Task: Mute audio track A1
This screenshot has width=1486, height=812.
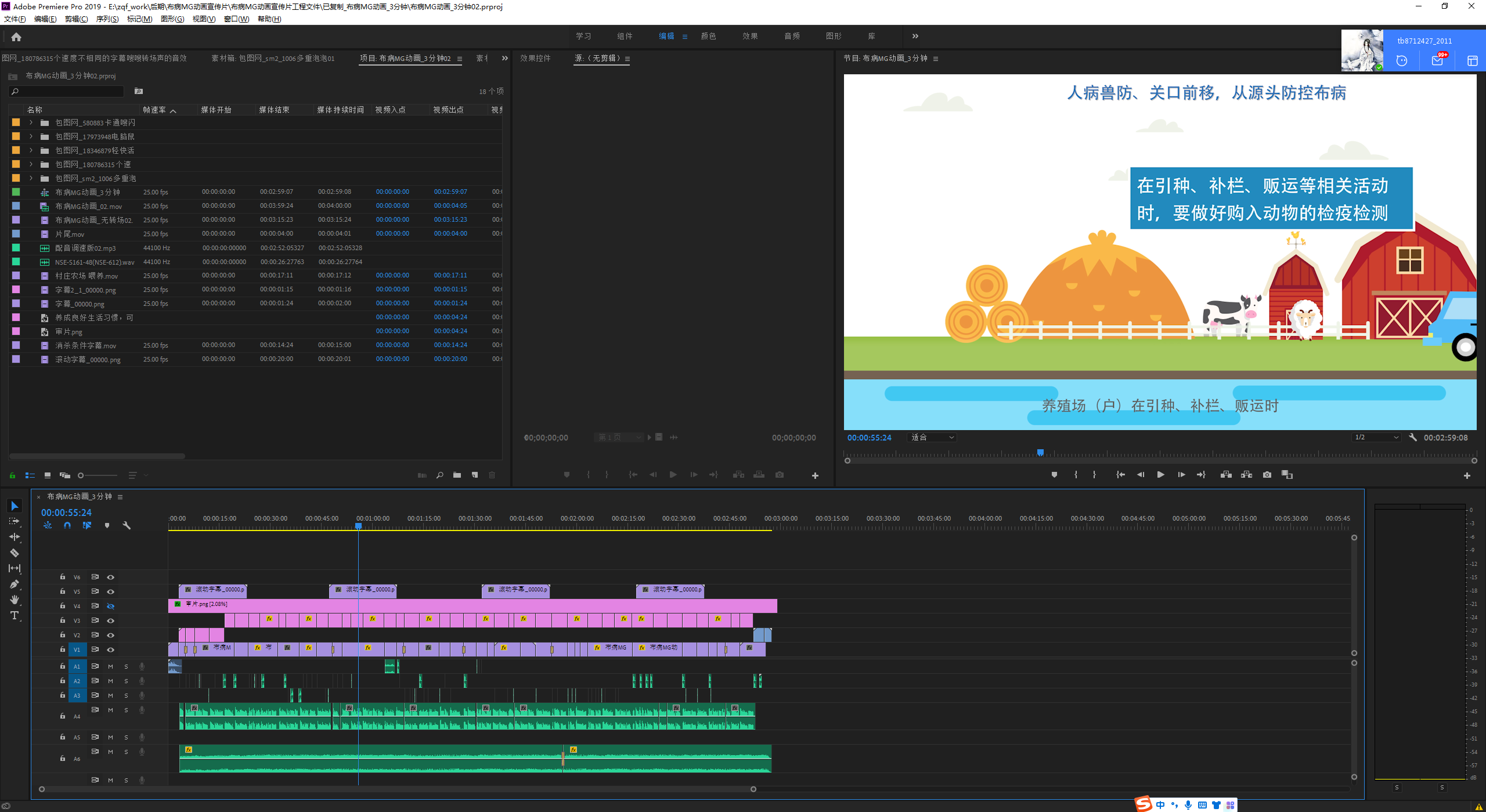Action: 110,666
